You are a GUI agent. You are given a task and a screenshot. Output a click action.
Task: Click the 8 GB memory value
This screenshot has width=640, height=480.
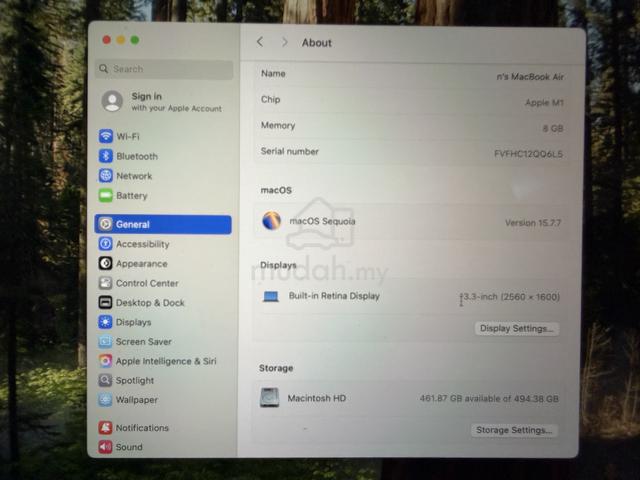[x=553, y=129]
